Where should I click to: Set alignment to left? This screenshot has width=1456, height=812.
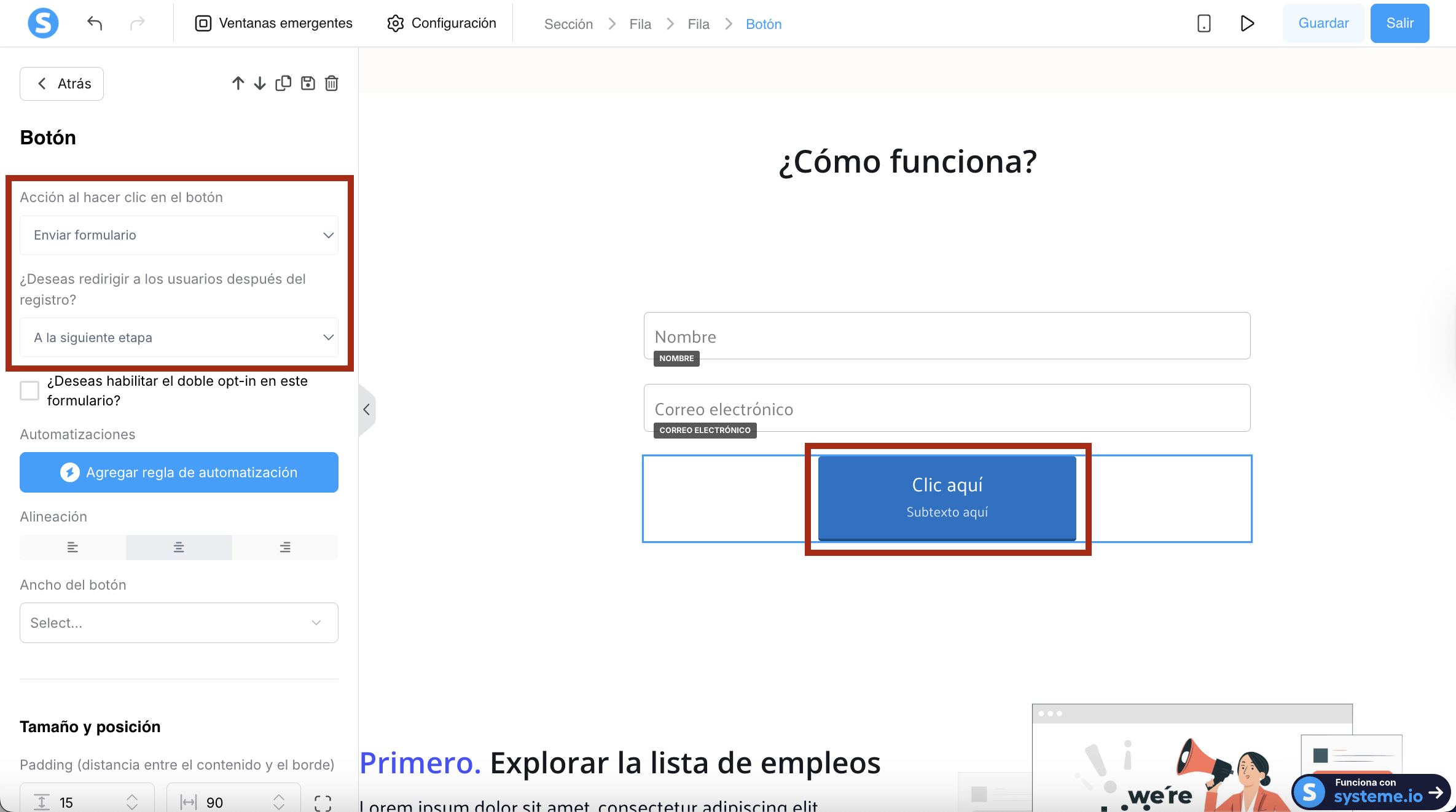click(x=72, y=547)
